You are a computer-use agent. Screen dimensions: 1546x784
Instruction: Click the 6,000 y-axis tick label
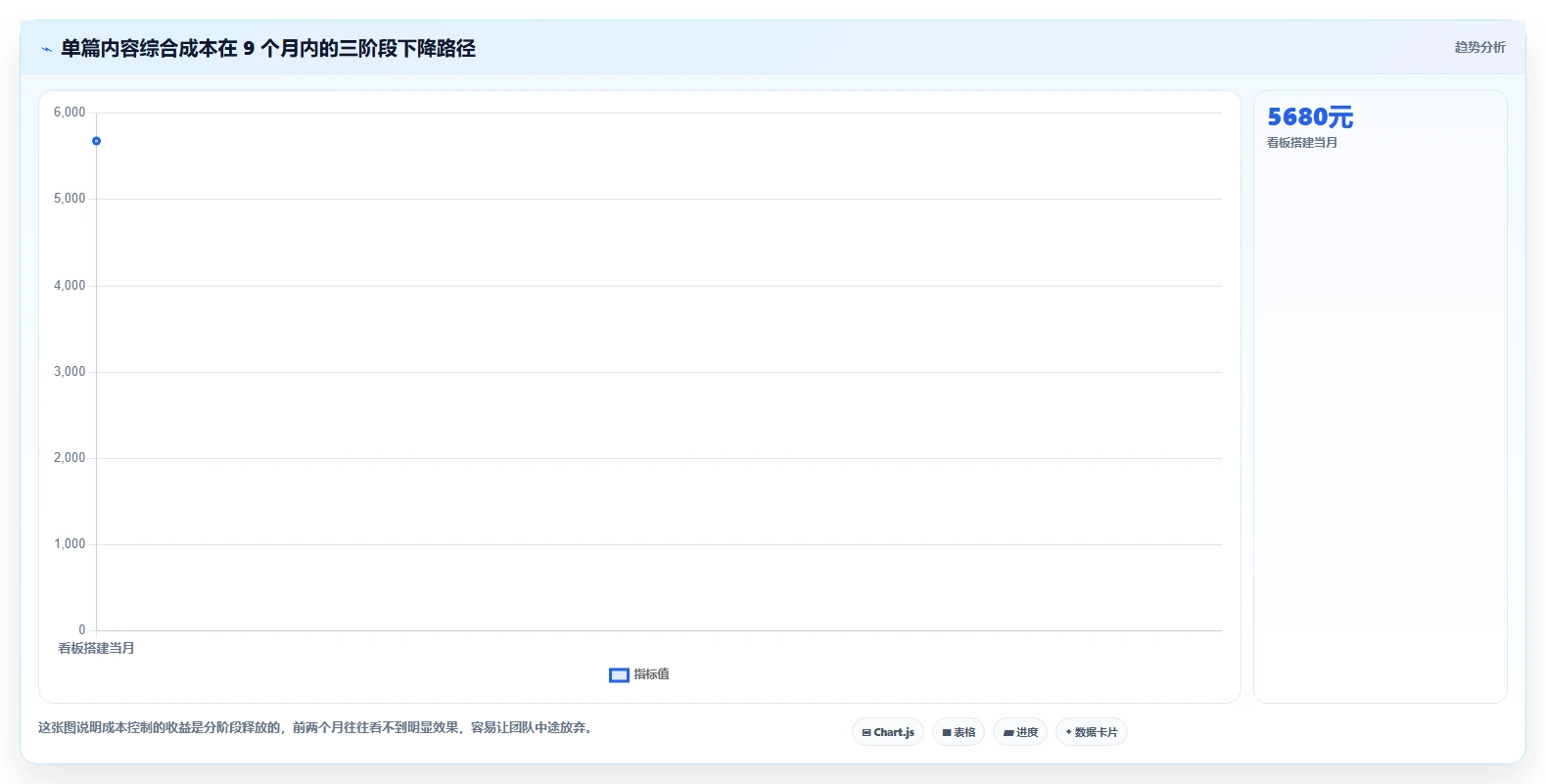70,113
